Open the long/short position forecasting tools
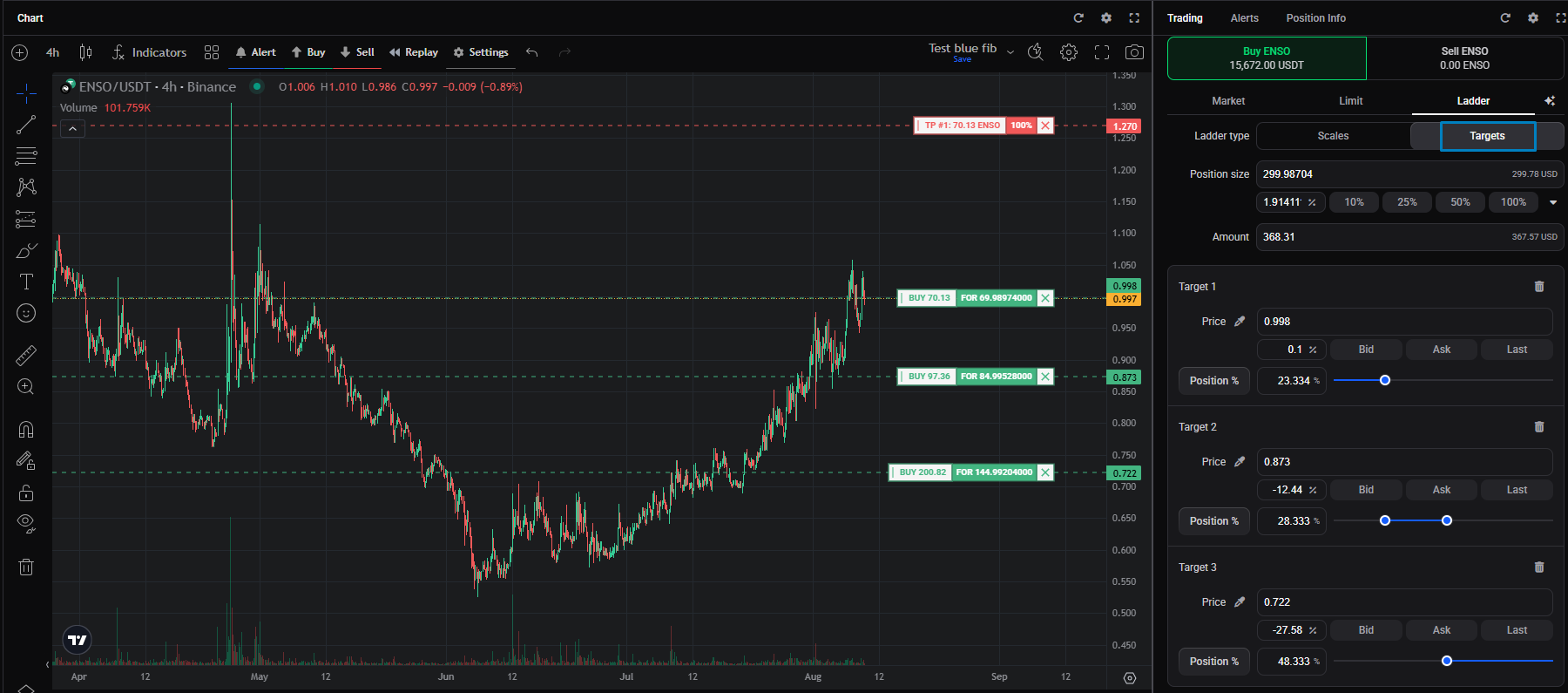1568x693 pixels. pos(26,219)
